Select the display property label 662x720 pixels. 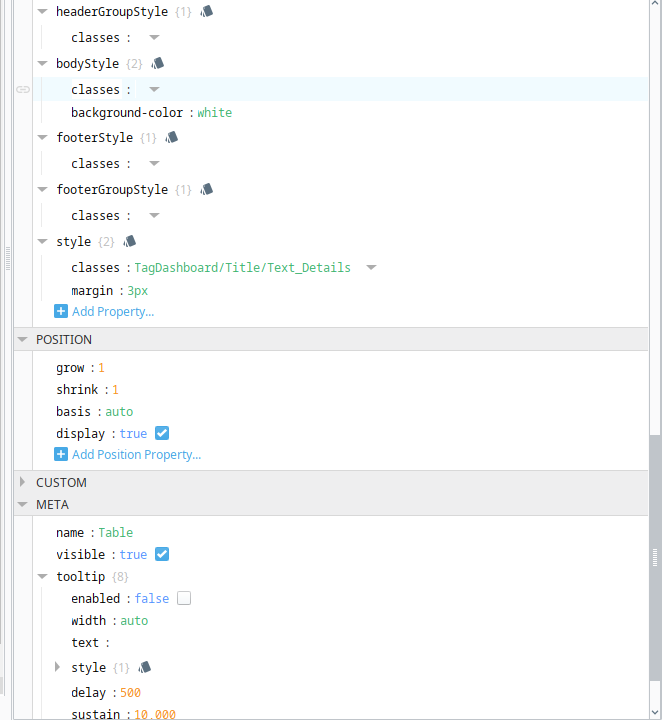80,434
